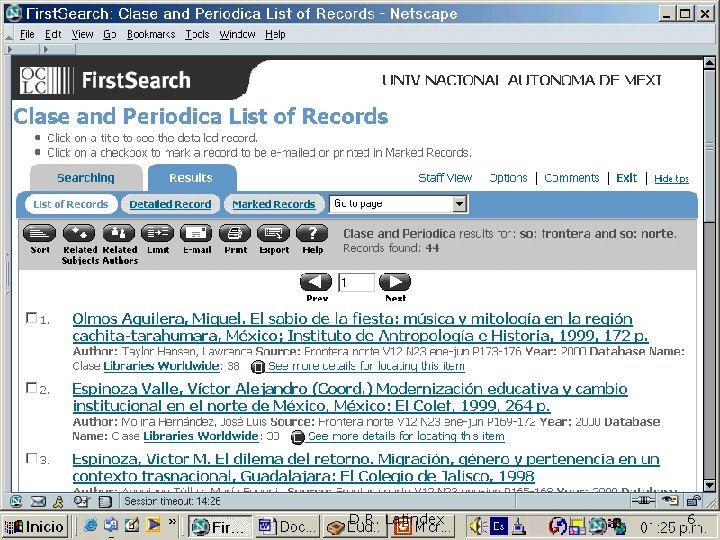The width and height of the screenshot is (720, 540).
Task: Click the Hide tips link
Action: [x=671, y=179]
